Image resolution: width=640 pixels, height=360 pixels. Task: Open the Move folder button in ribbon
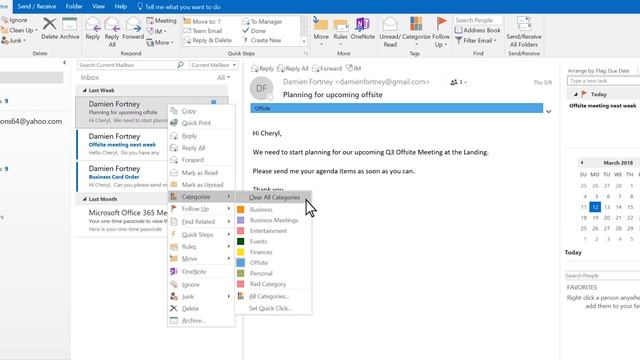[321, 31]
